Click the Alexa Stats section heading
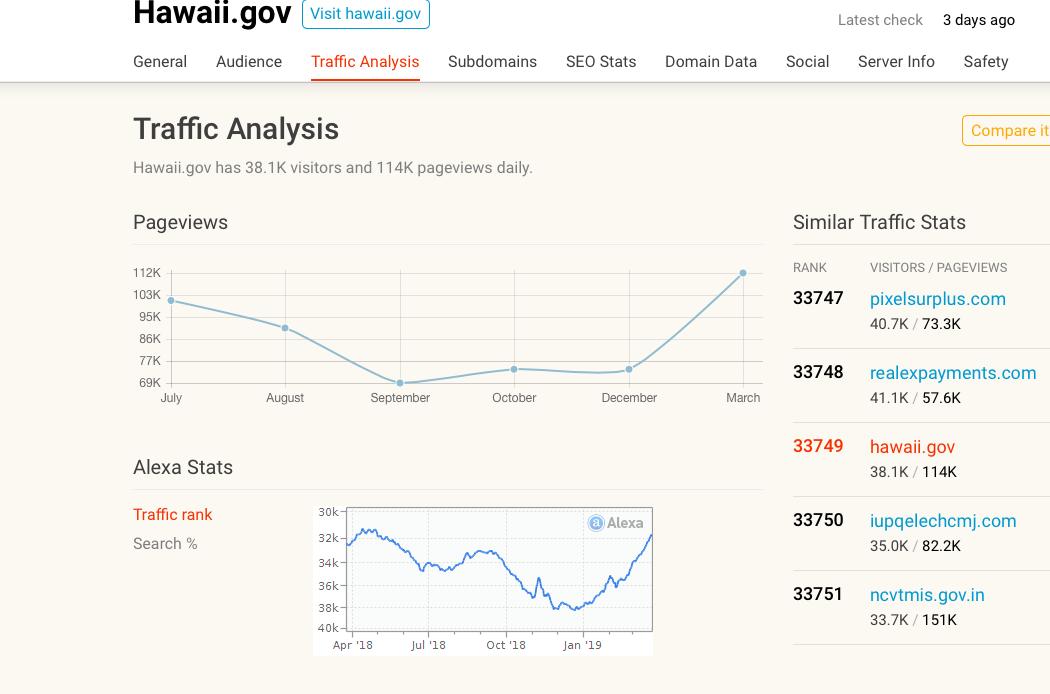The image size is (1050, 694). click(183, 467)
